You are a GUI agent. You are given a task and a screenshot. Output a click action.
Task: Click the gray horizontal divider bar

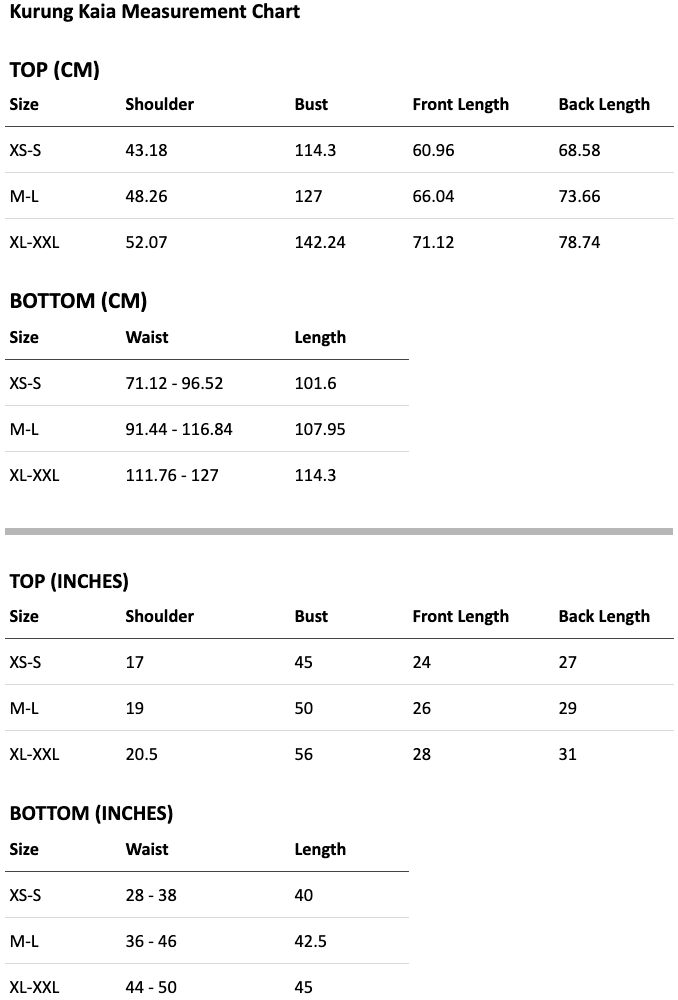[339, 531]
